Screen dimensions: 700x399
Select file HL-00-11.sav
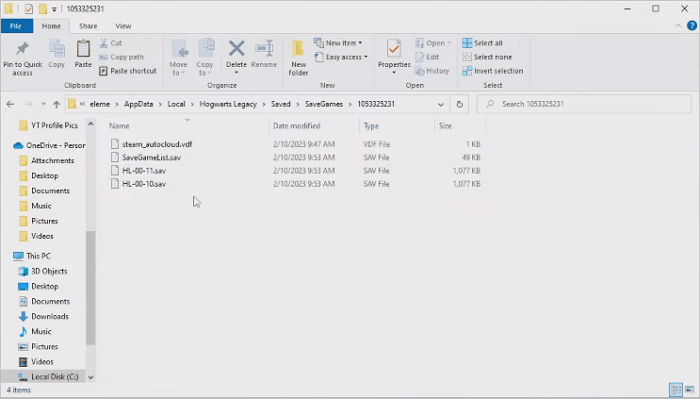click(144, 170)
